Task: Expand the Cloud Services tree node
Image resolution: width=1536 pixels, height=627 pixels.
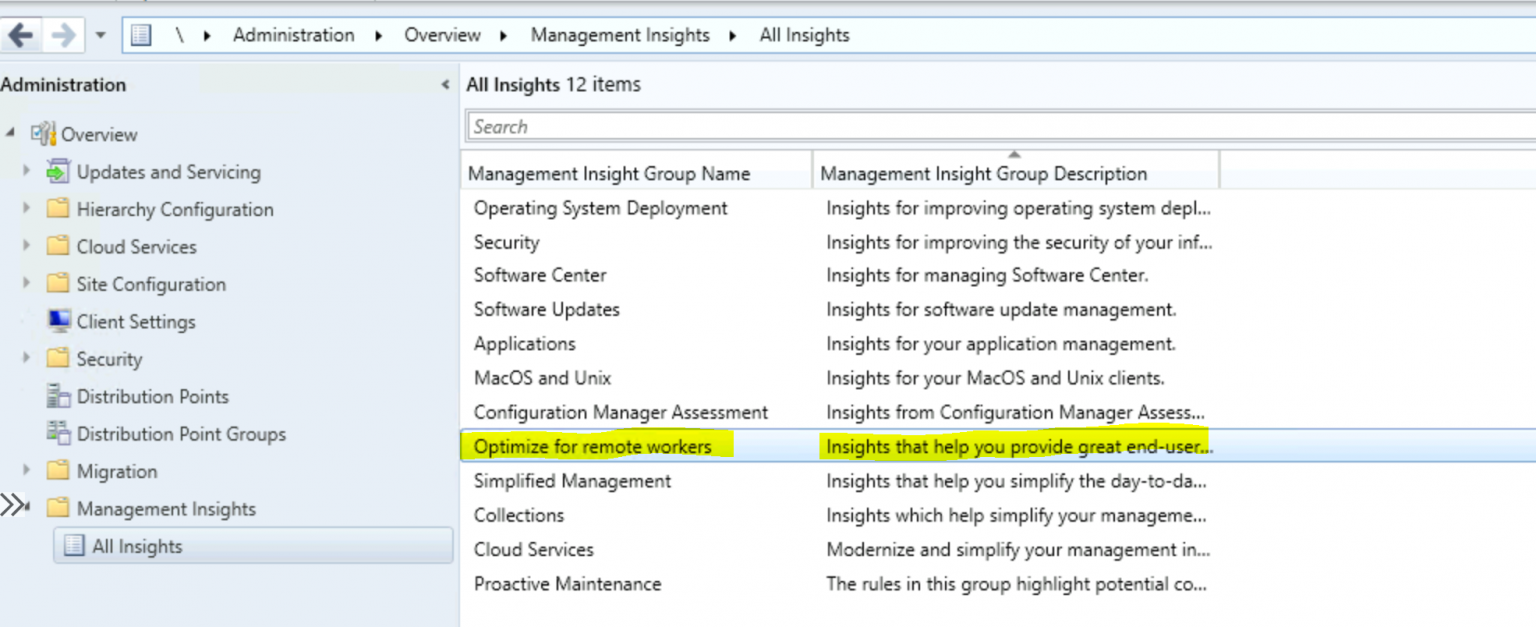Action: click(26, 246)
